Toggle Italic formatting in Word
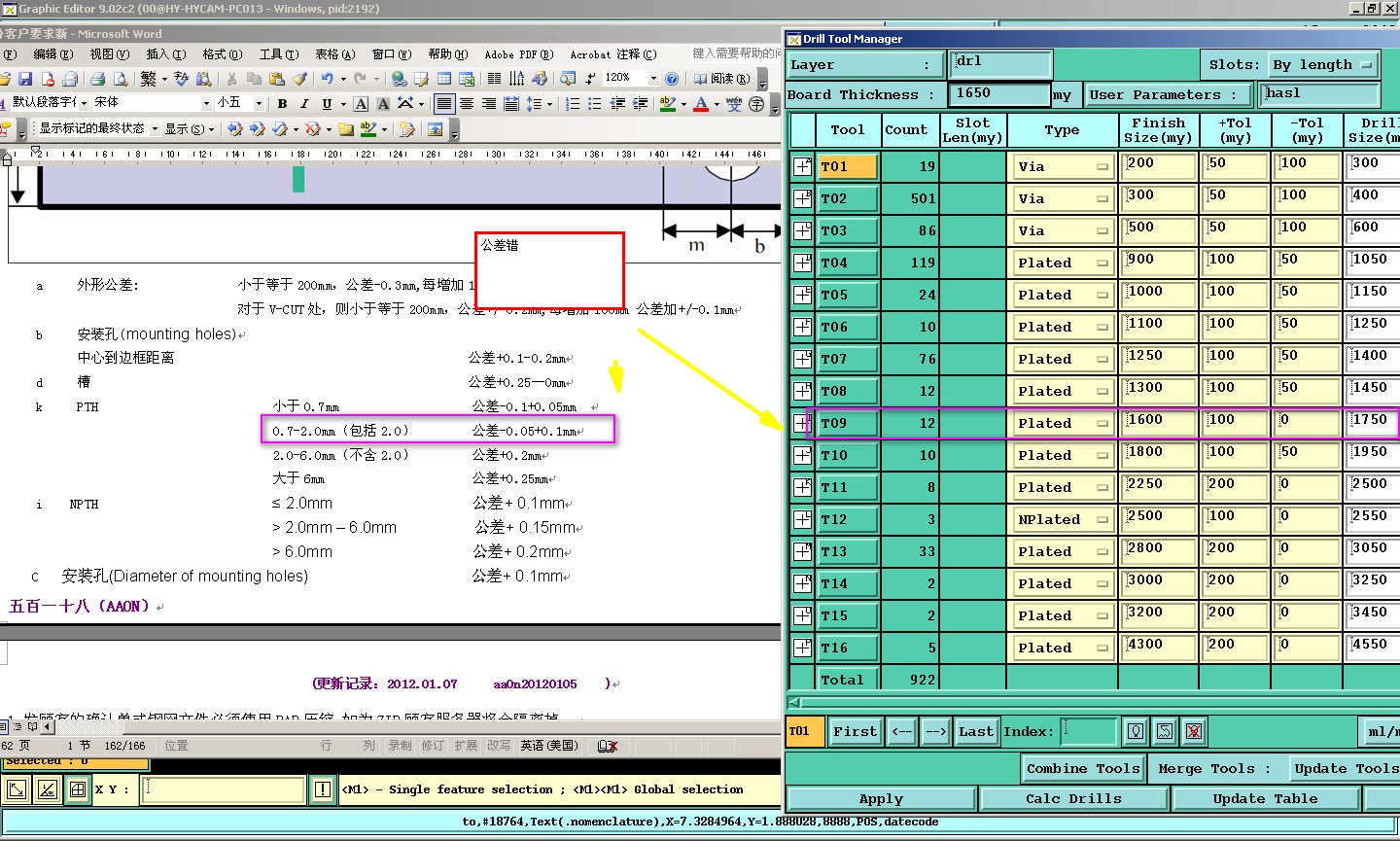 pyautogui.click(x=304, y=103)
